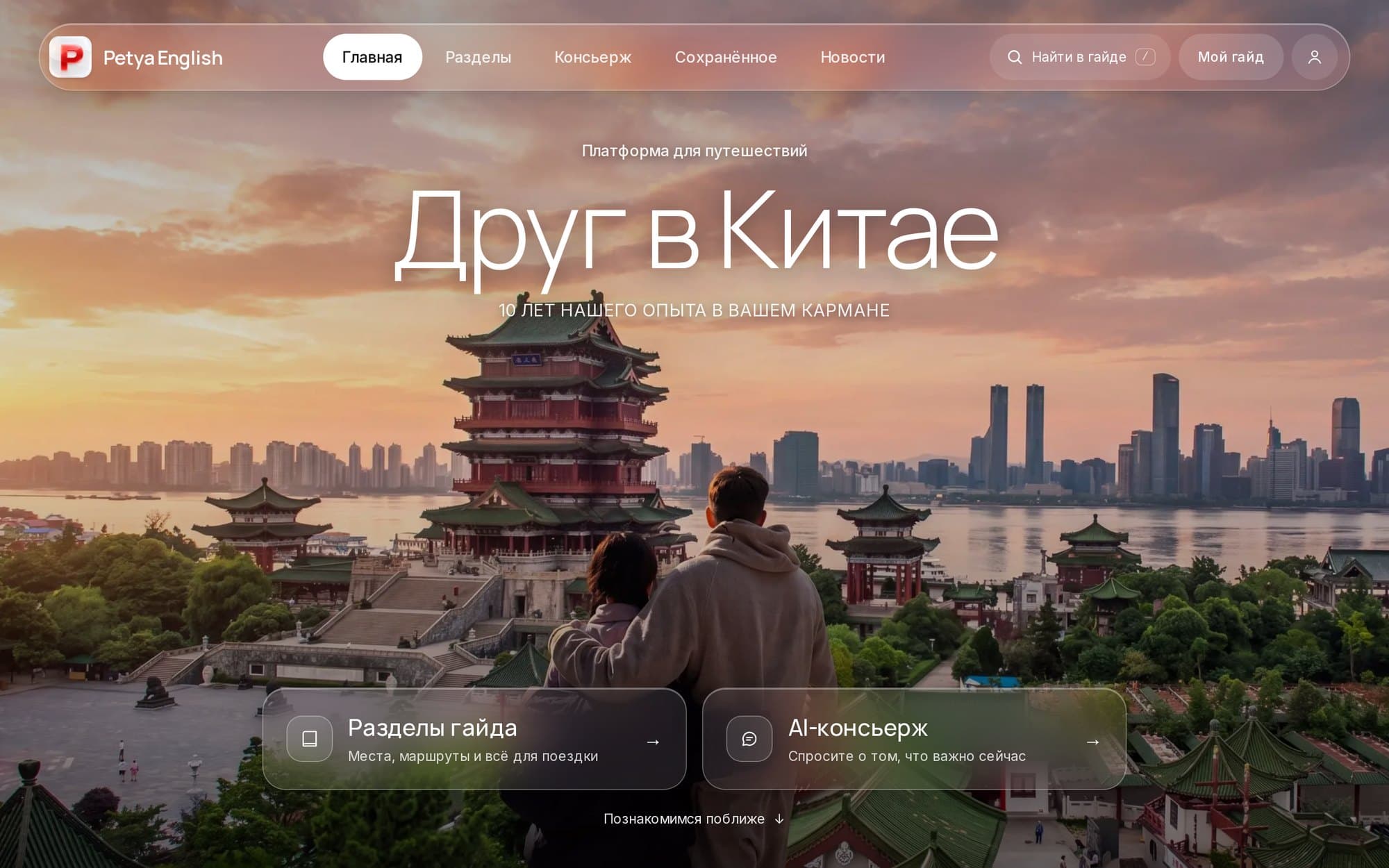
Task: Click the Разделы гайда card title
Action: pyautogui.click(x=432, y=728)
